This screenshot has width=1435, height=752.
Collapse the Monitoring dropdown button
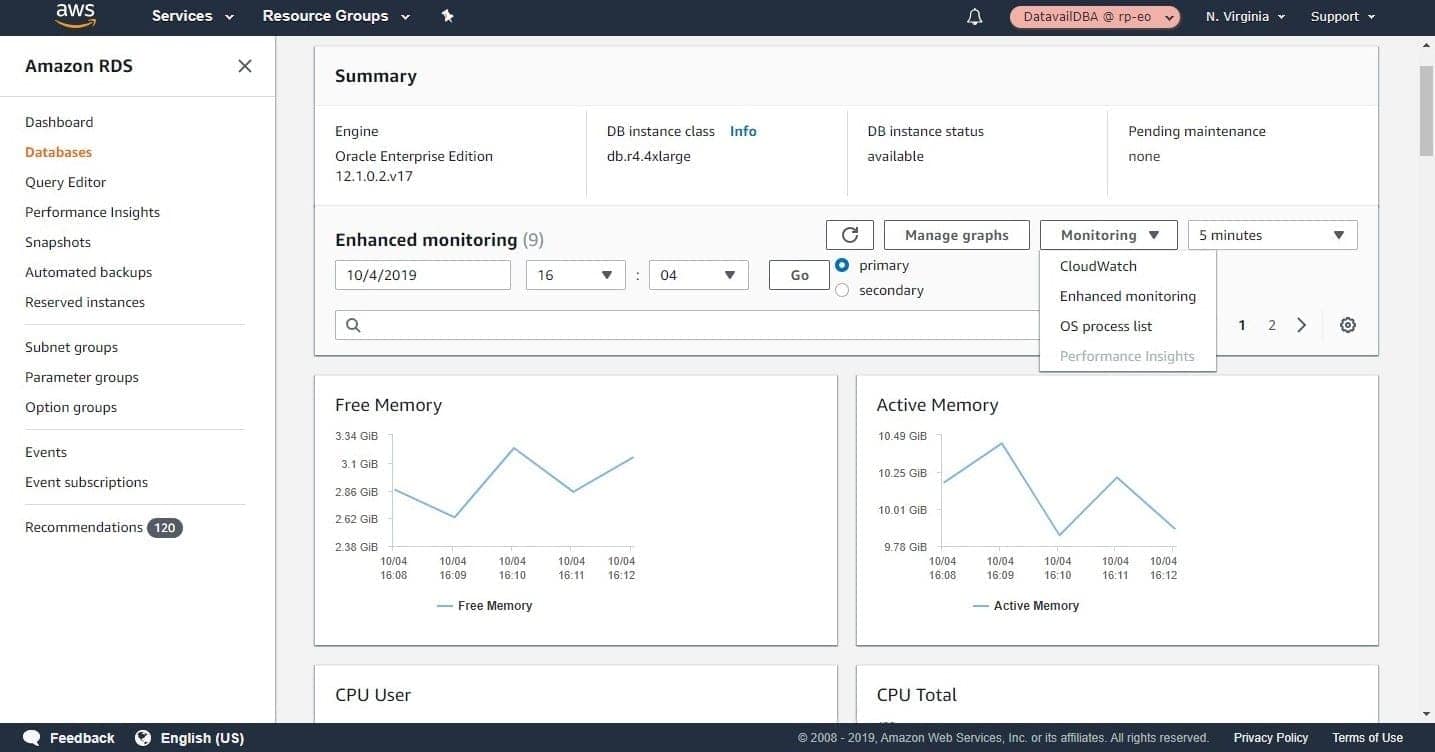pos(1109,235)
